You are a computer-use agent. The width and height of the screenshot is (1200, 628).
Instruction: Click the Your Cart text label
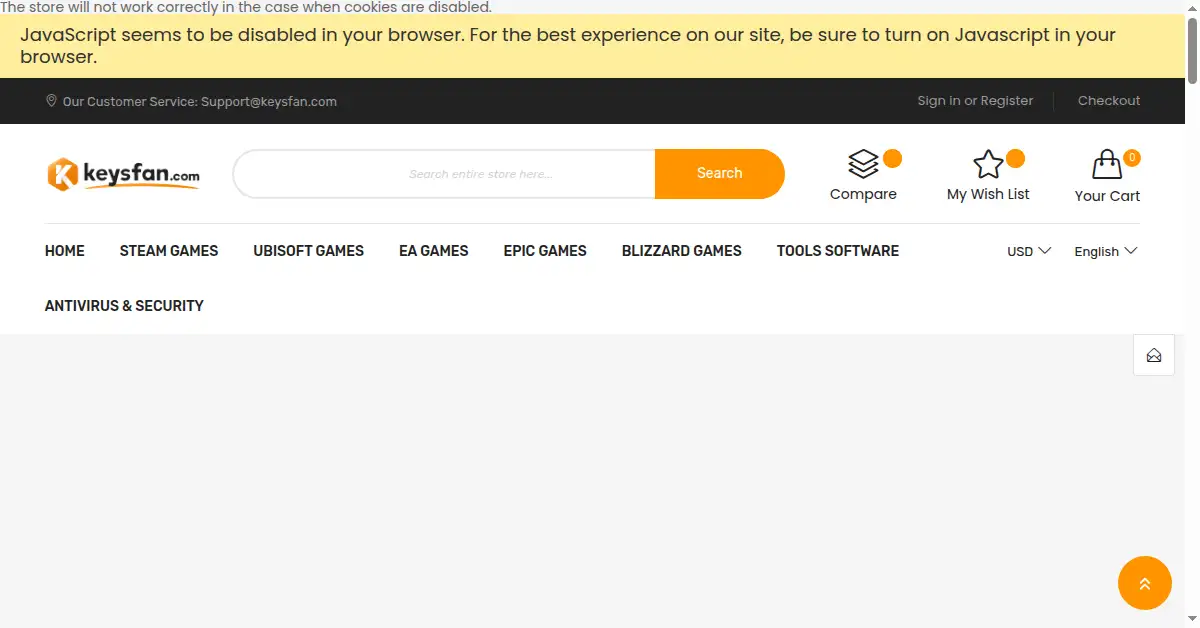1107,196
